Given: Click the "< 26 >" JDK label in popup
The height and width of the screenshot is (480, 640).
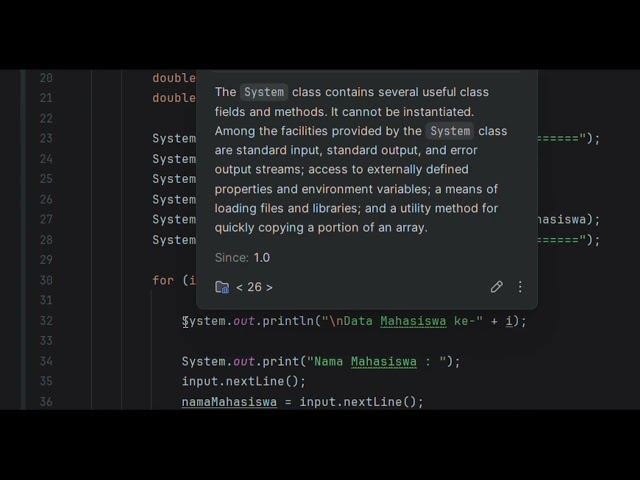Looking at the screenshot, I should [254, 287].
